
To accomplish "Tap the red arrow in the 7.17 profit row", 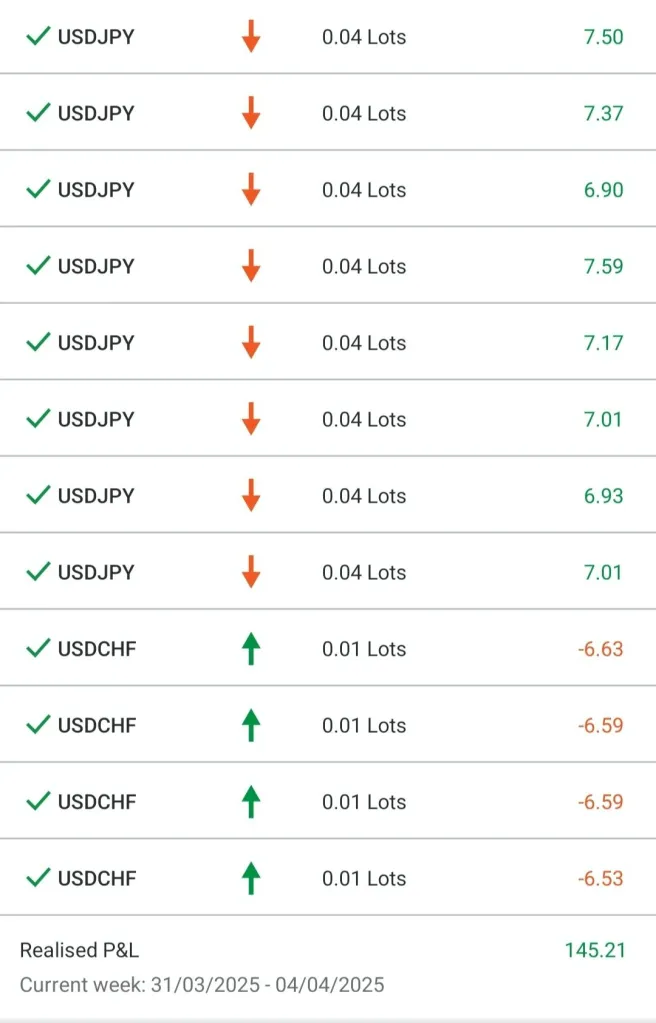I will 251,343.
